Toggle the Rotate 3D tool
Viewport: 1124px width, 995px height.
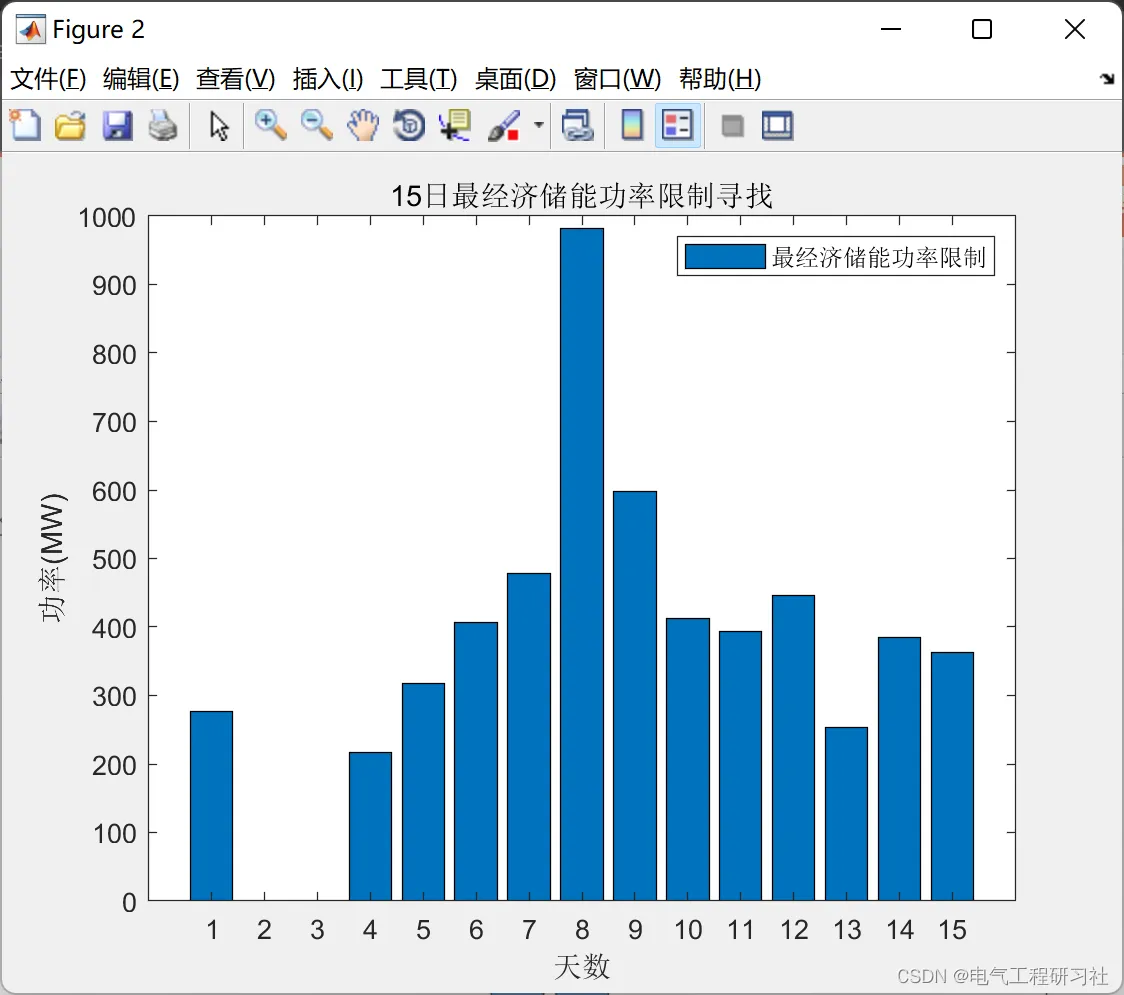[x=409, y=125]
